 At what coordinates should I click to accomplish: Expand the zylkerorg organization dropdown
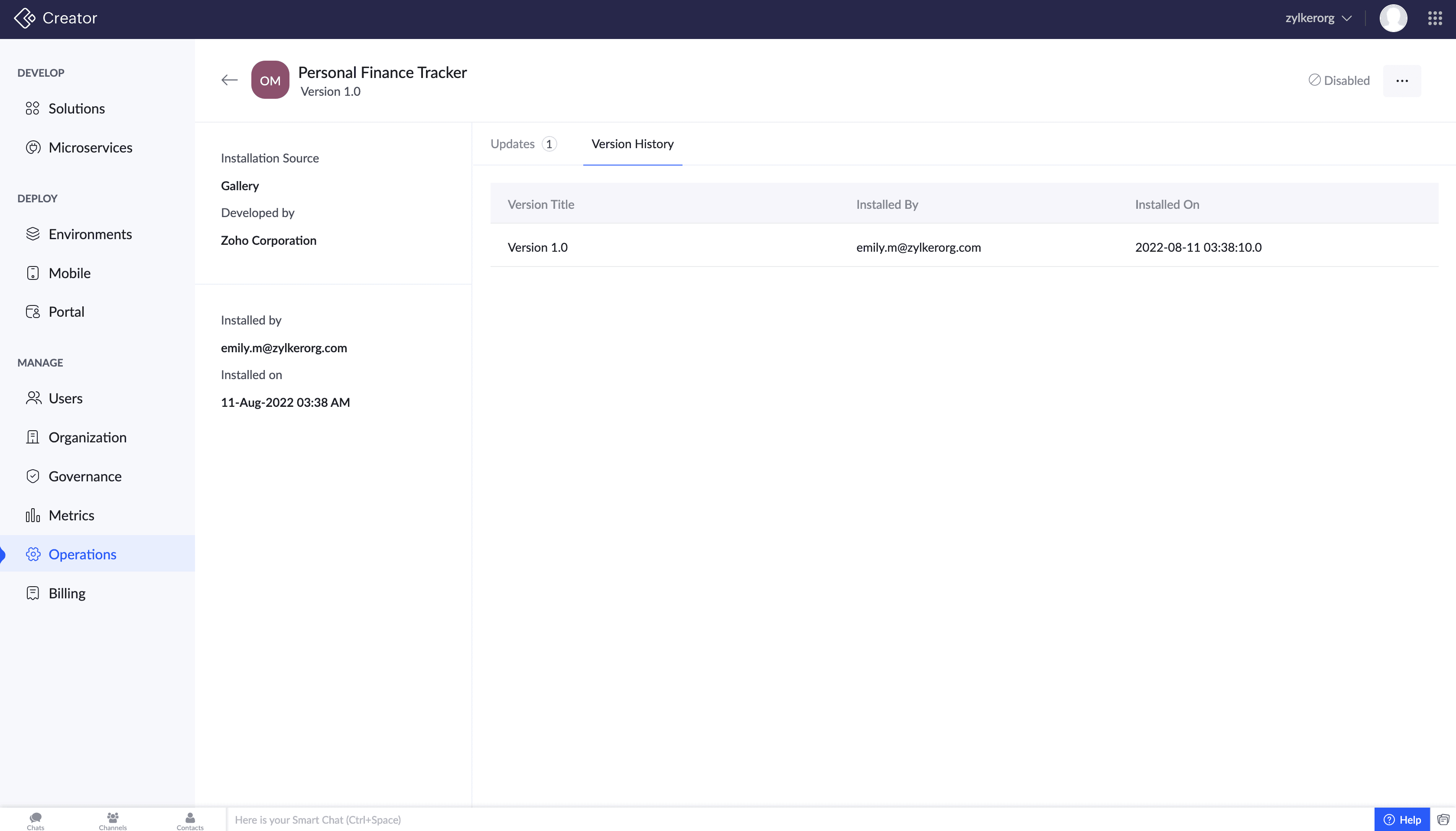[1318, 18]
